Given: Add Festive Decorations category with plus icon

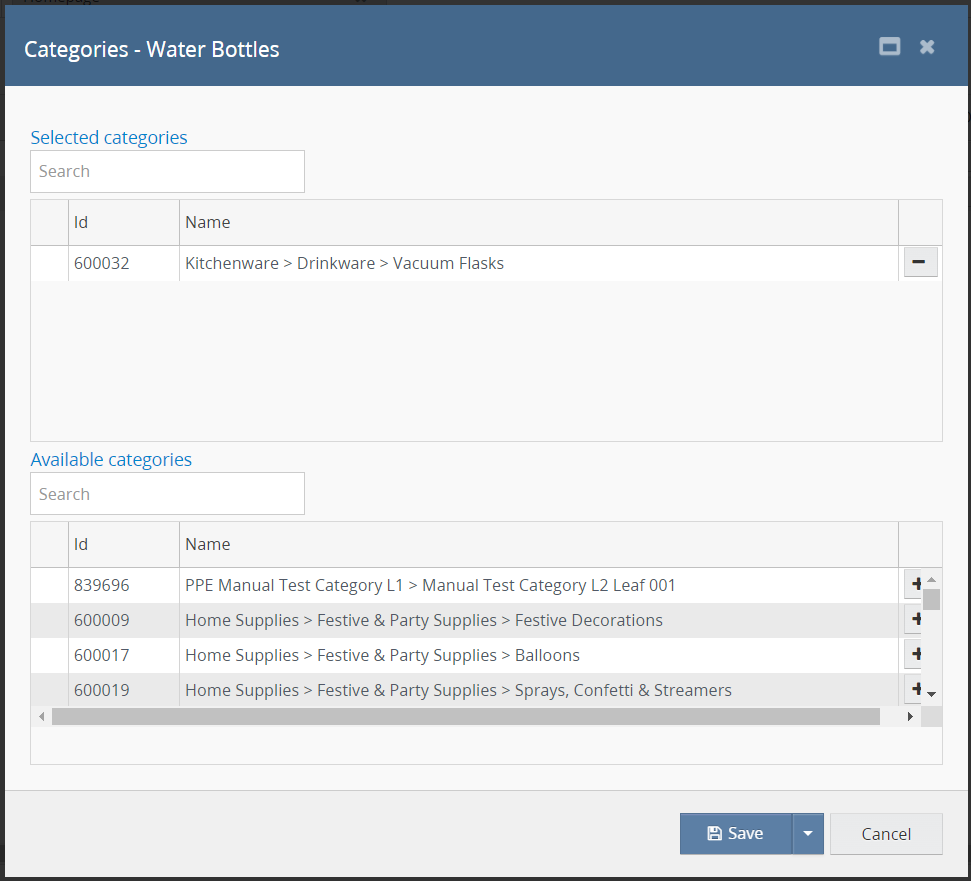Looking at the screenshot, I should (x=915, y=620).
